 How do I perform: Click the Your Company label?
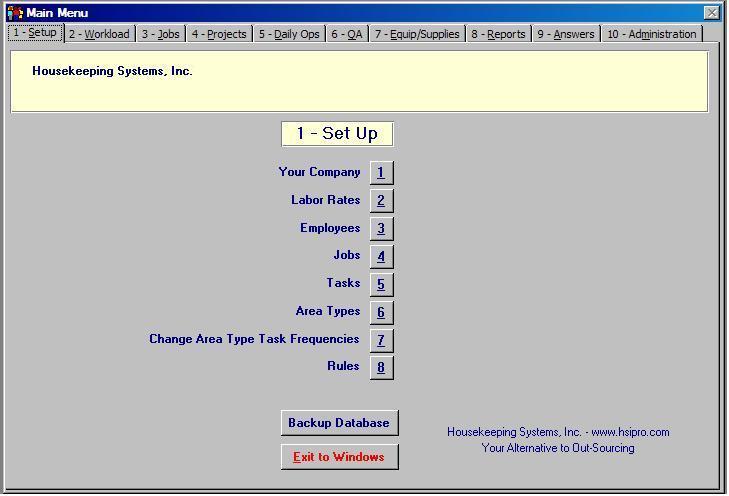[x=319, y=172]
